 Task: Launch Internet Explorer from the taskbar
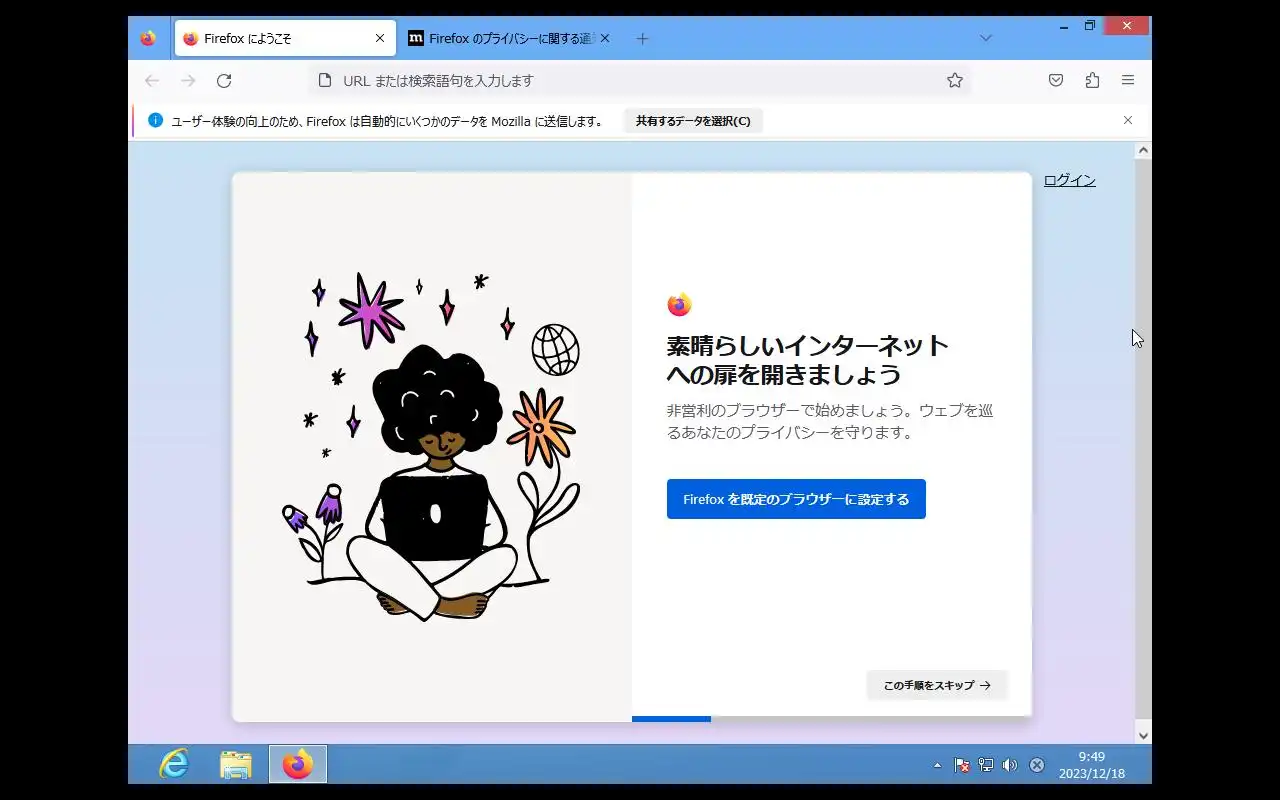click(x=174, y=765)
